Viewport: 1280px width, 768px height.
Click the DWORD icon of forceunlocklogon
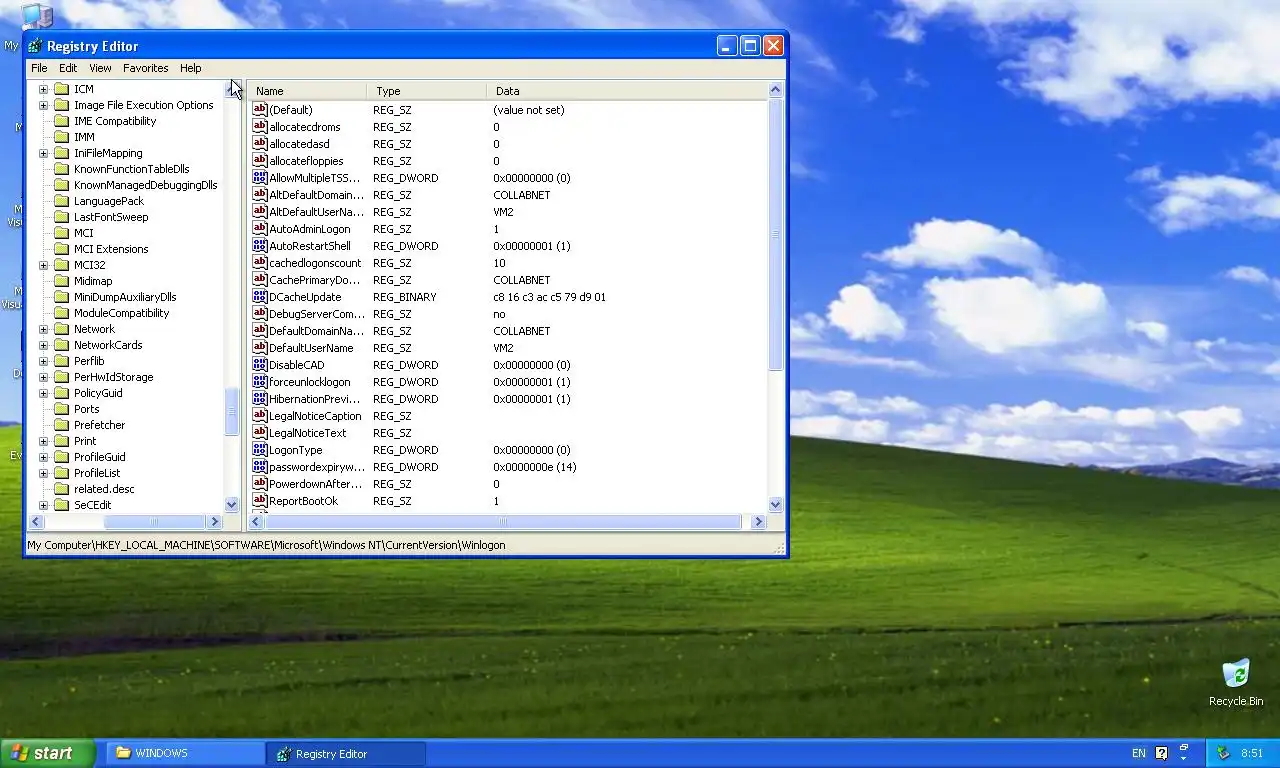tap(260, 382)
